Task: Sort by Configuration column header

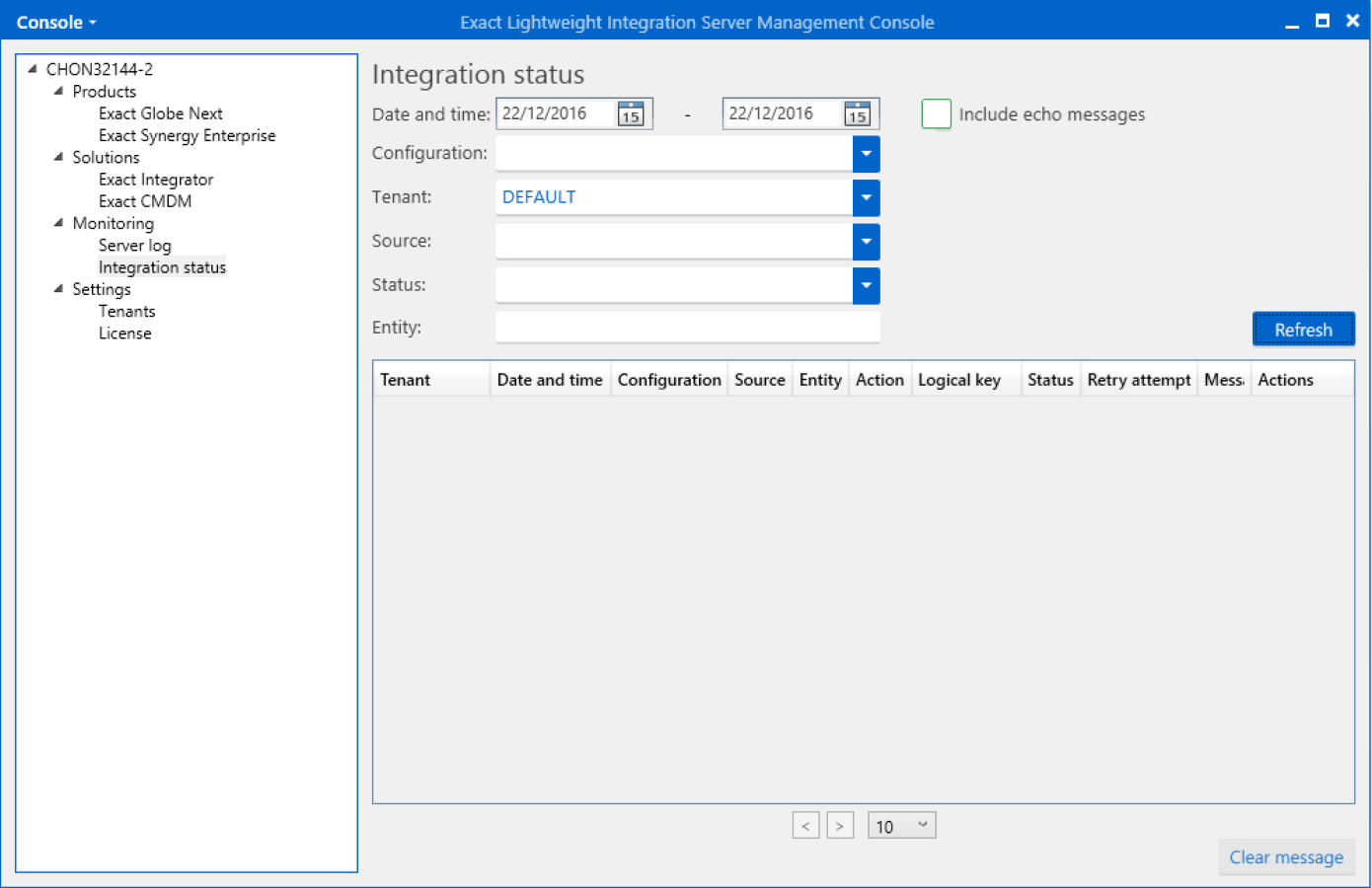Action: coord(669,380)
